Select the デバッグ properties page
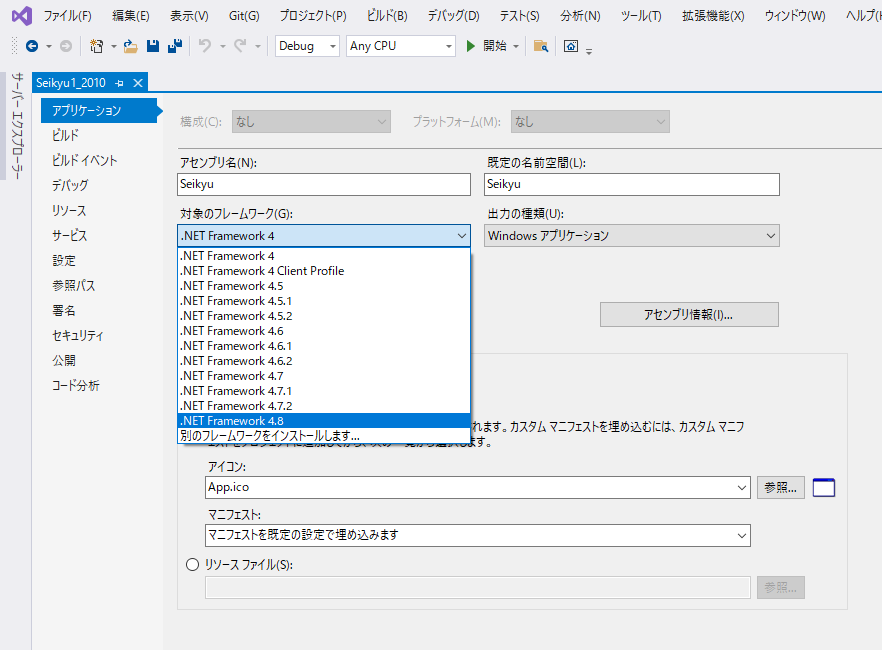Image resolution: width=882 pixels, height=650 pixels. point(70,185)
